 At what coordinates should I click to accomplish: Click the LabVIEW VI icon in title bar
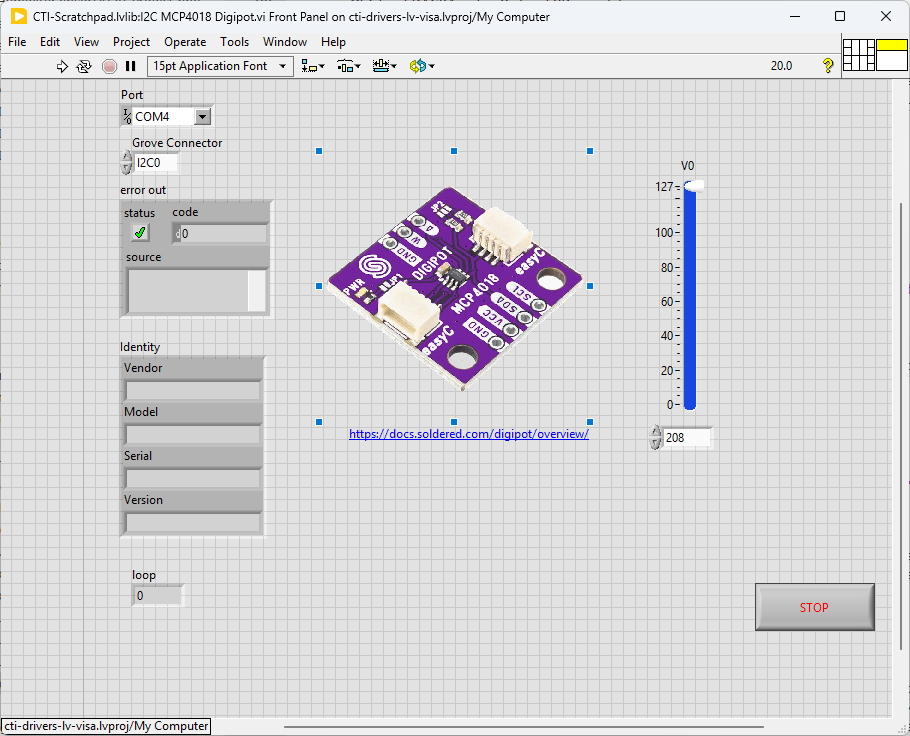click(19, 16)
